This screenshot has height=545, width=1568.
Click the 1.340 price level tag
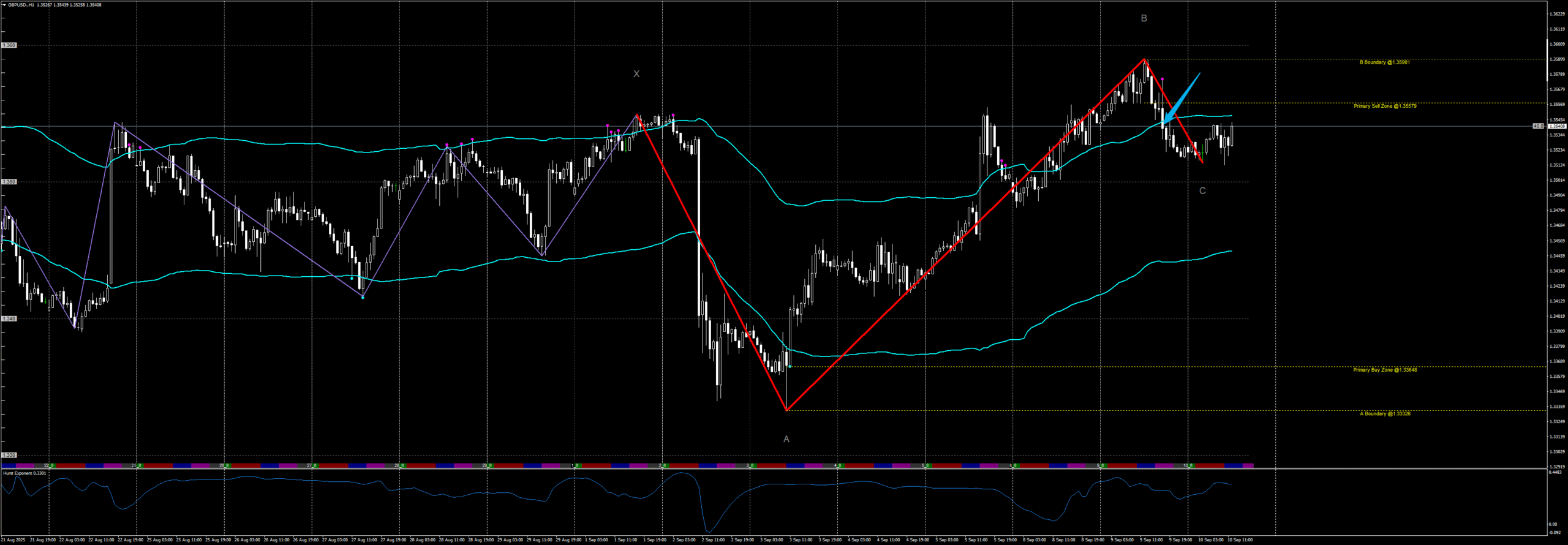[x=9, y=318]
